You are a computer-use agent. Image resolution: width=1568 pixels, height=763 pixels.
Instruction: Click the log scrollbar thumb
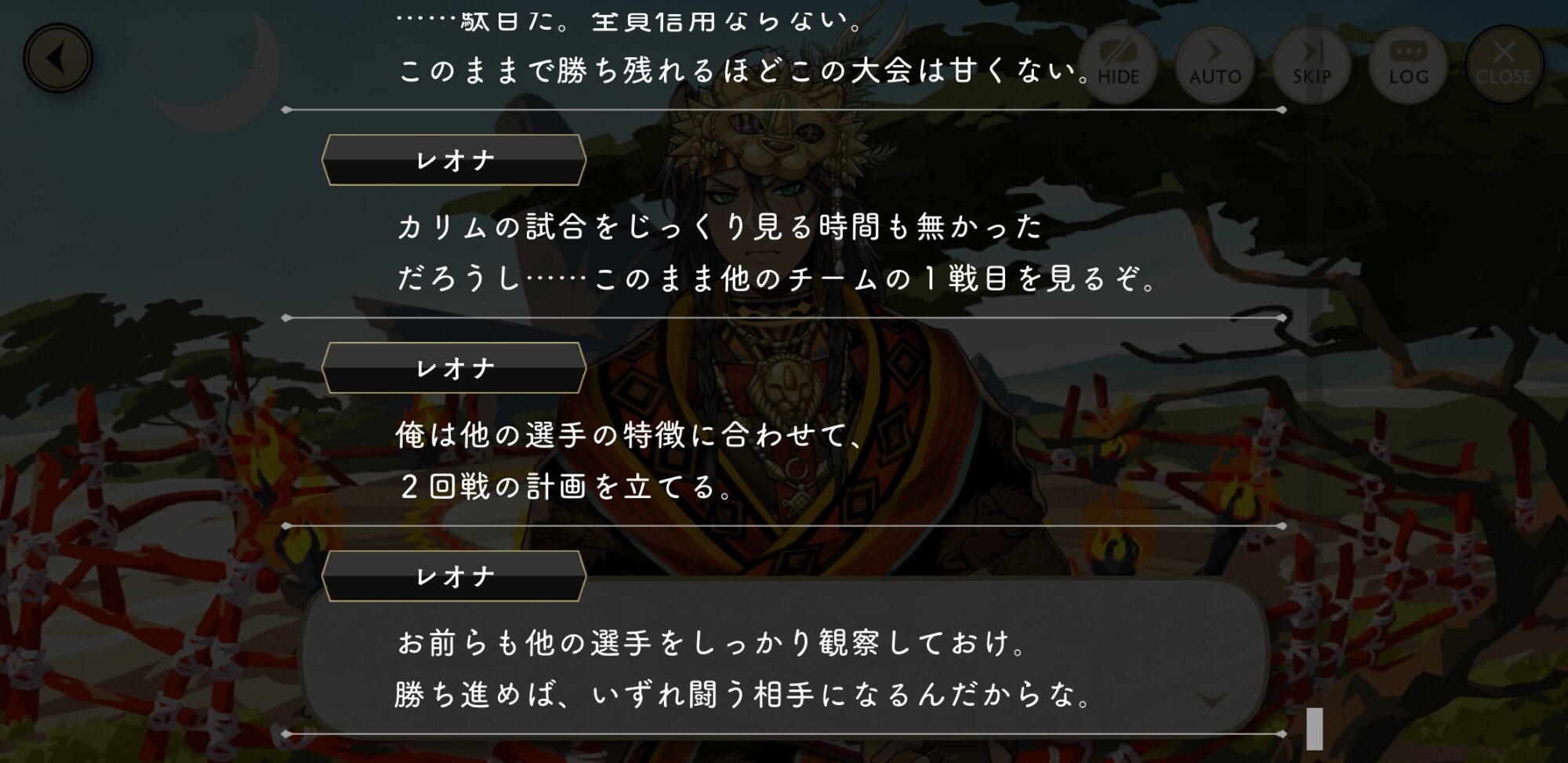pos(1315,728)
